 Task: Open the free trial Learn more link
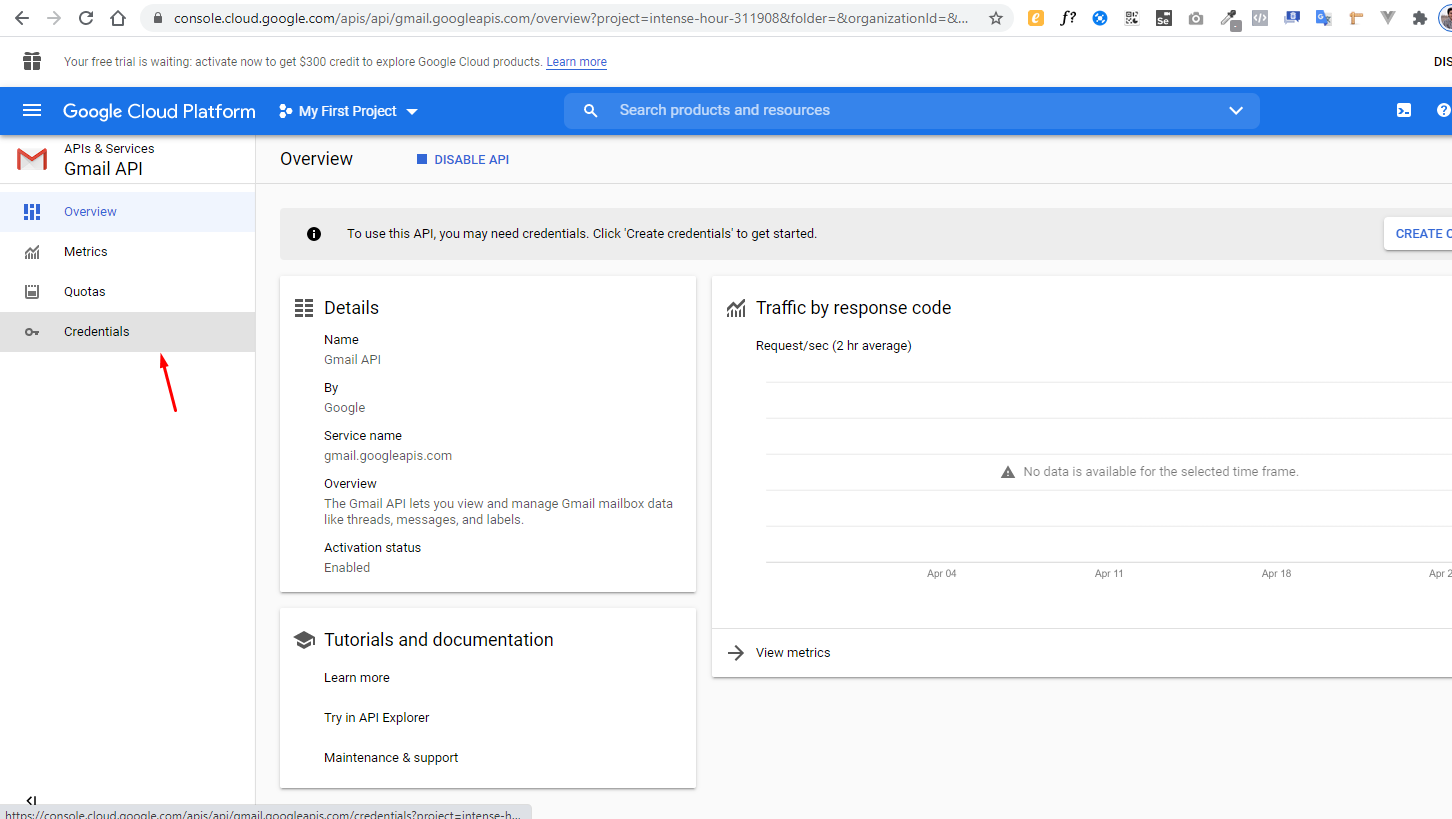pos(576,61)
